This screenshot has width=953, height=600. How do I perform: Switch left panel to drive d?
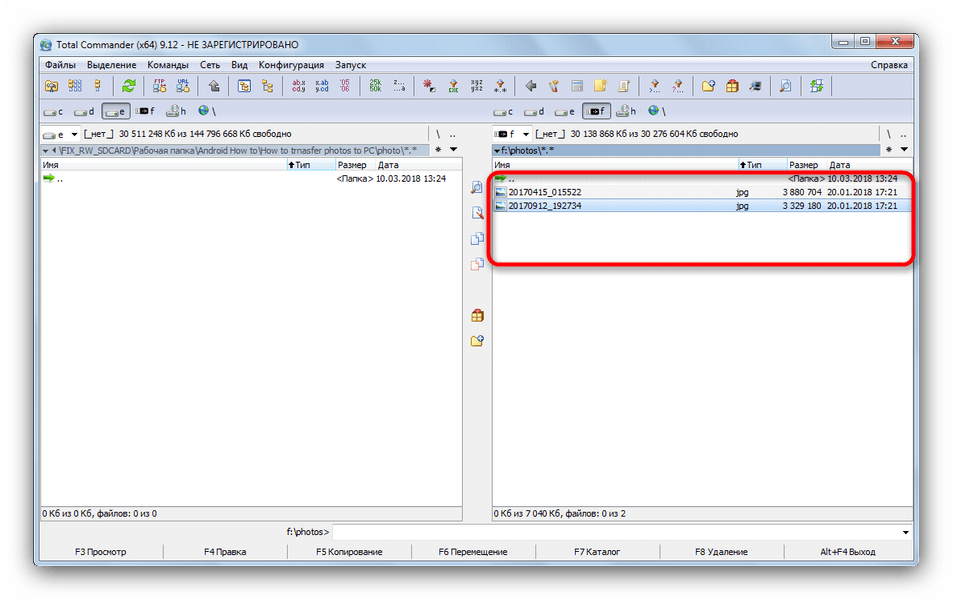click(x=84, y=111)
